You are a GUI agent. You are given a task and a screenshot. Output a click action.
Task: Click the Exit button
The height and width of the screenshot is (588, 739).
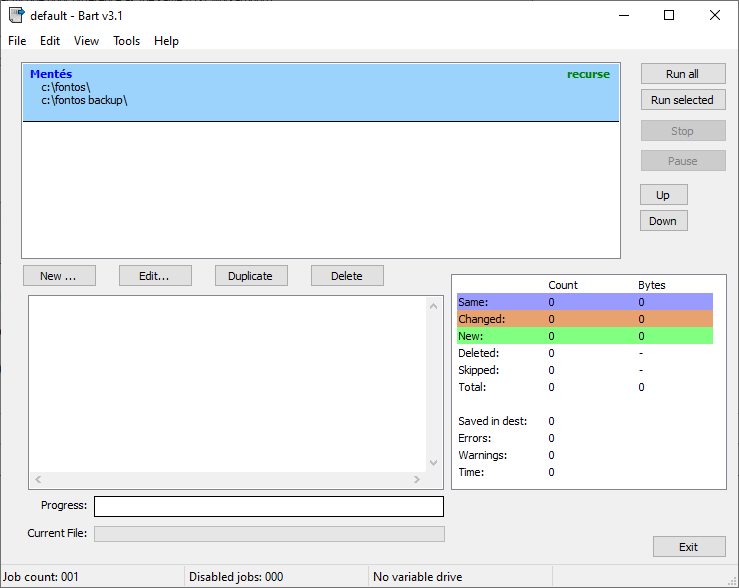coord(688,547)
